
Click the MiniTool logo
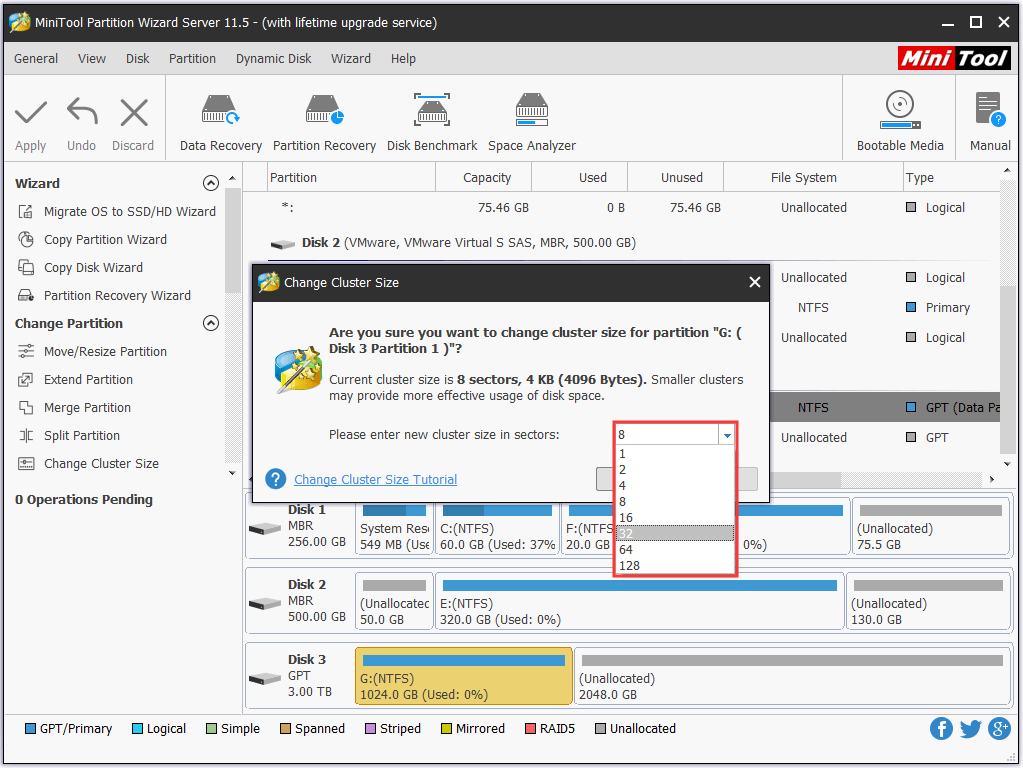click(954, 58)
